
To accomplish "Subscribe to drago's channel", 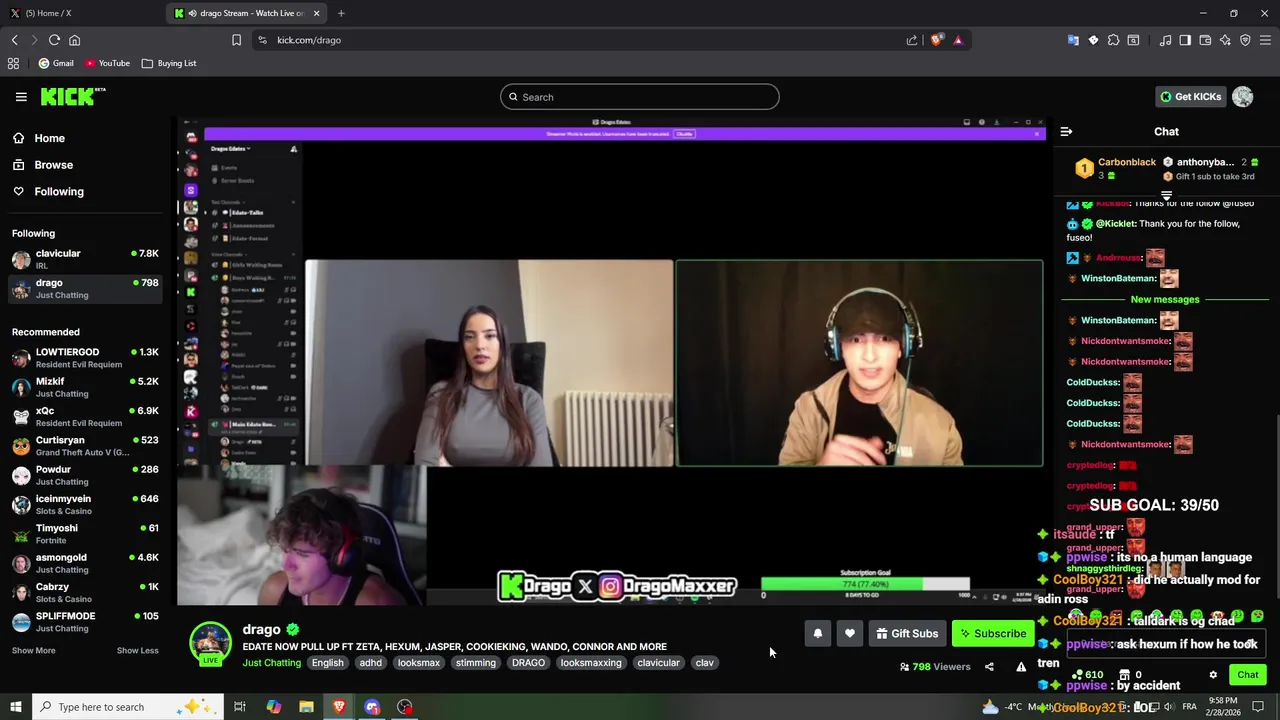I will 992,633.
